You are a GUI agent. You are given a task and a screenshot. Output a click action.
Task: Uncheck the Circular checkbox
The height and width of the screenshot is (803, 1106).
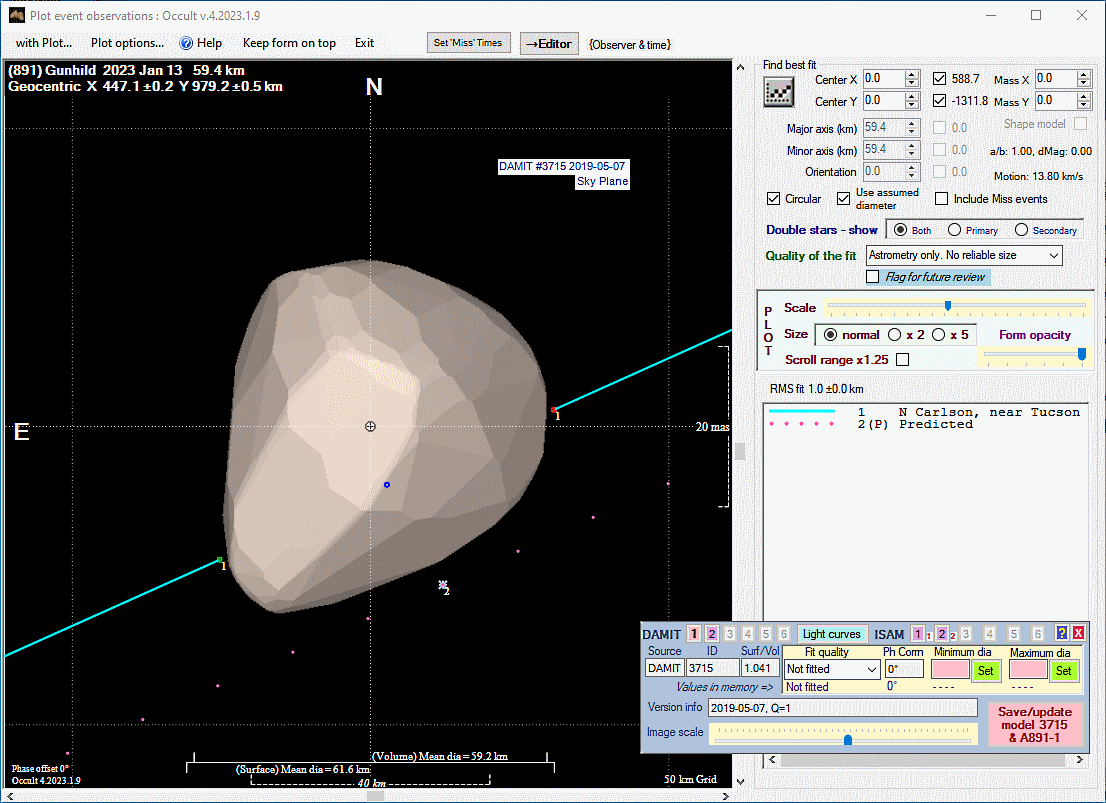coord(774,199)
